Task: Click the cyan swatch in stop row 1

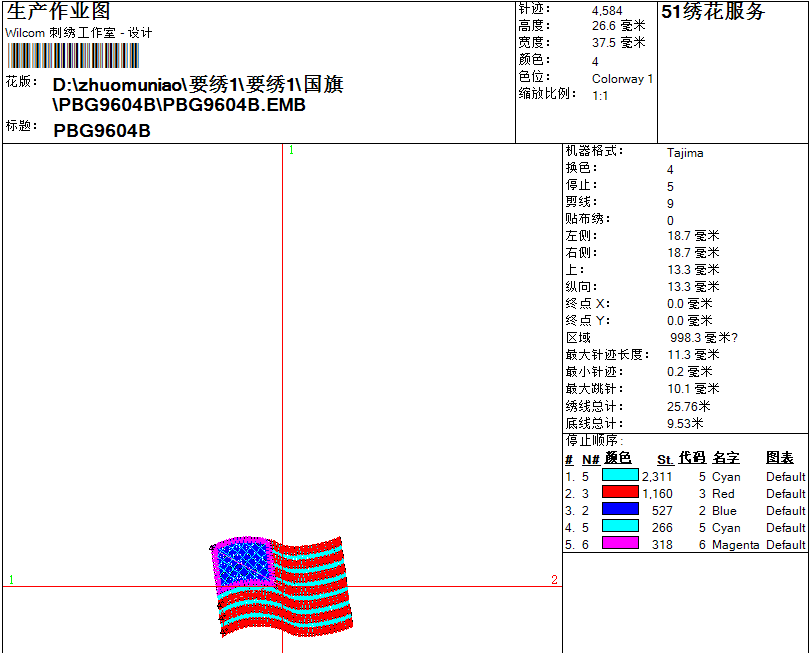Action: 620,475
